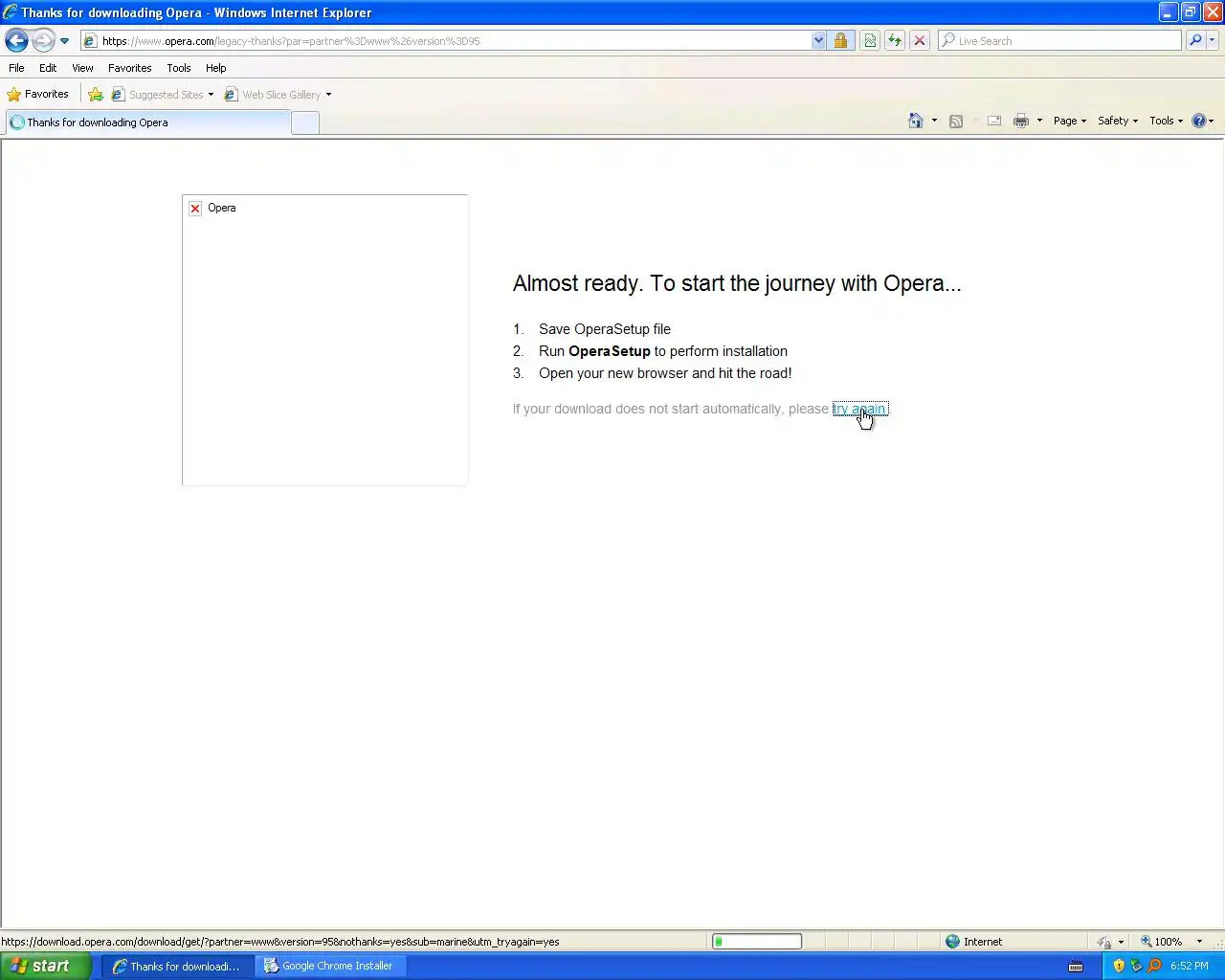Expand the address bar history dropdown arrow
The width and height of the screenshot is (1225, 980).
818,41
